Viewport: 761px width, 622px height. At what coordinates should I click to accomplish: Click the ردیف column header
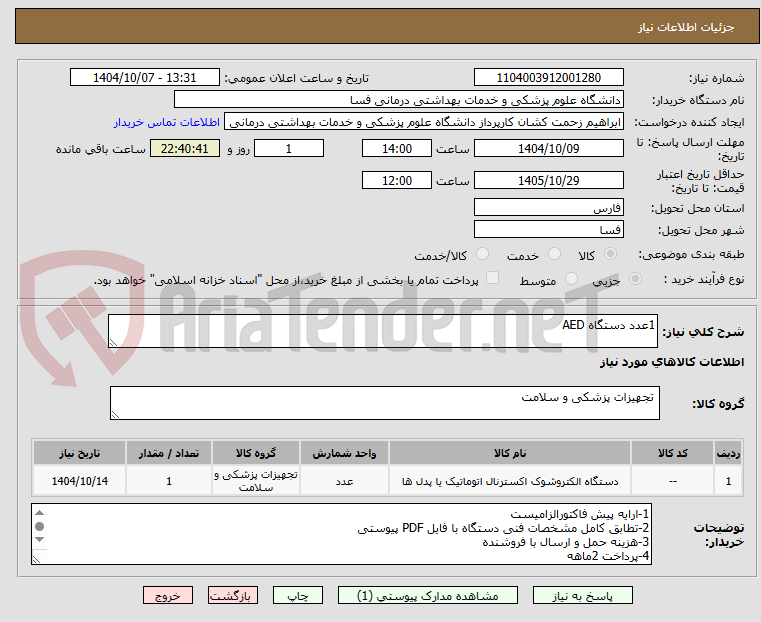coord(728,453)
